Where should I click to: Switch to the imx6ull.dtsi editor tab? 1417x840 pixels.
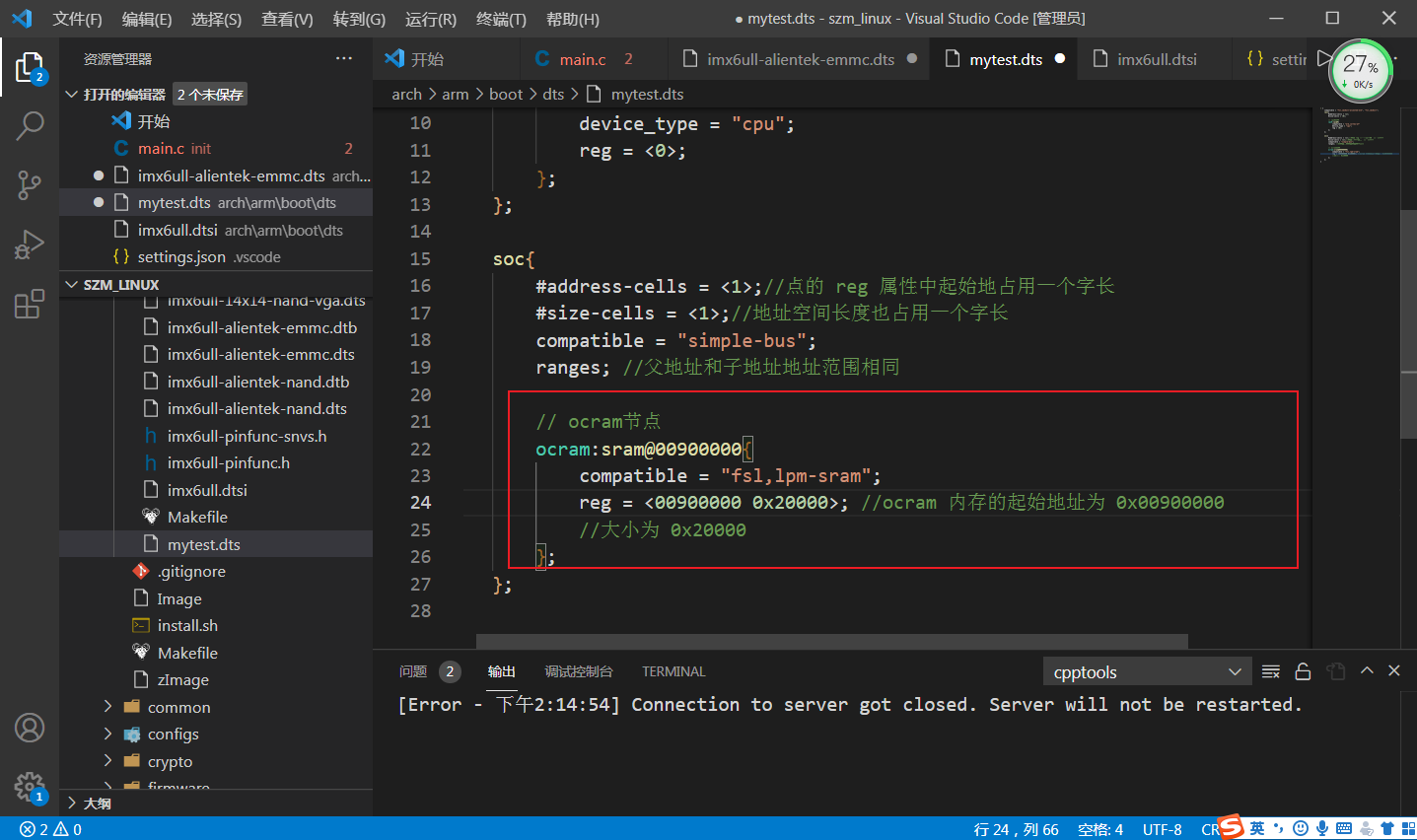pos(1154,59)
